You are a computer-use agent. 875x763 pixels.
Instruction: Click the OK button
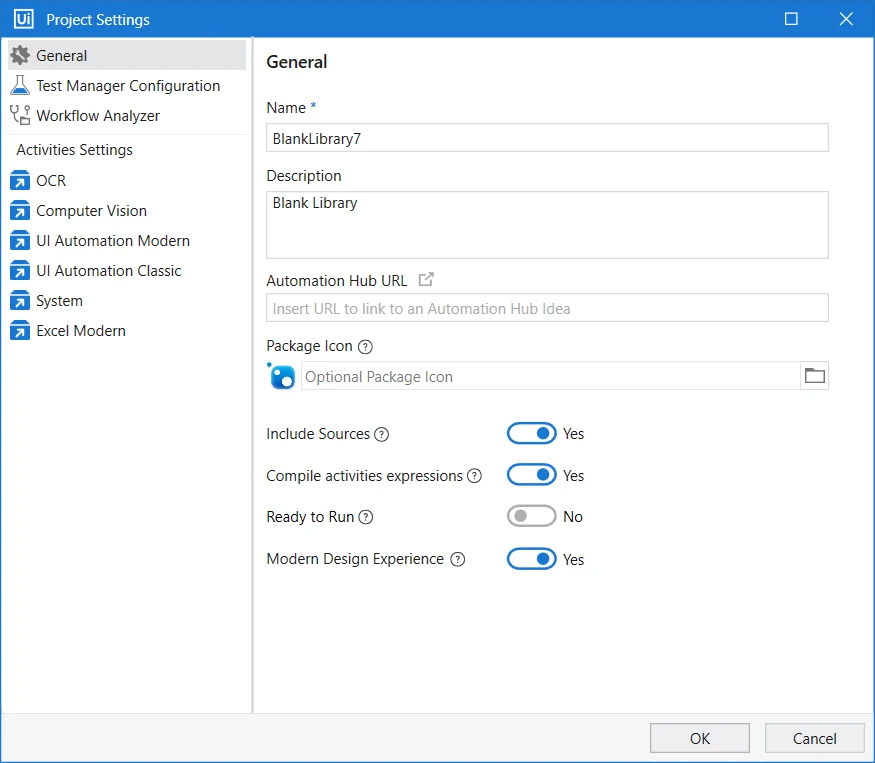tap(699, 738)
